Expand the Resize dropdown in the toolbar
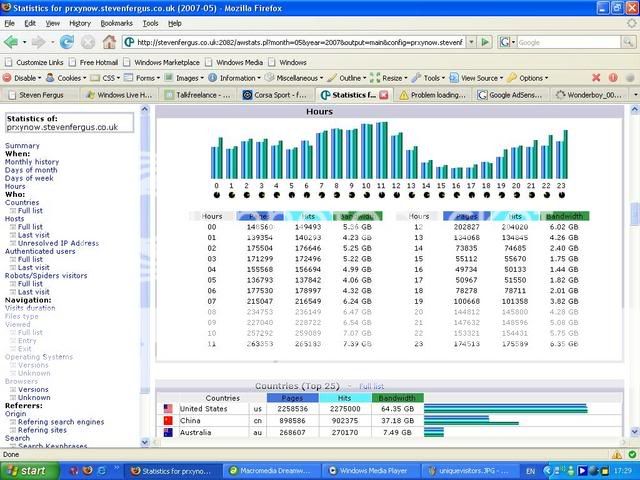The image size is (640, 480). (x=388, y=77)
